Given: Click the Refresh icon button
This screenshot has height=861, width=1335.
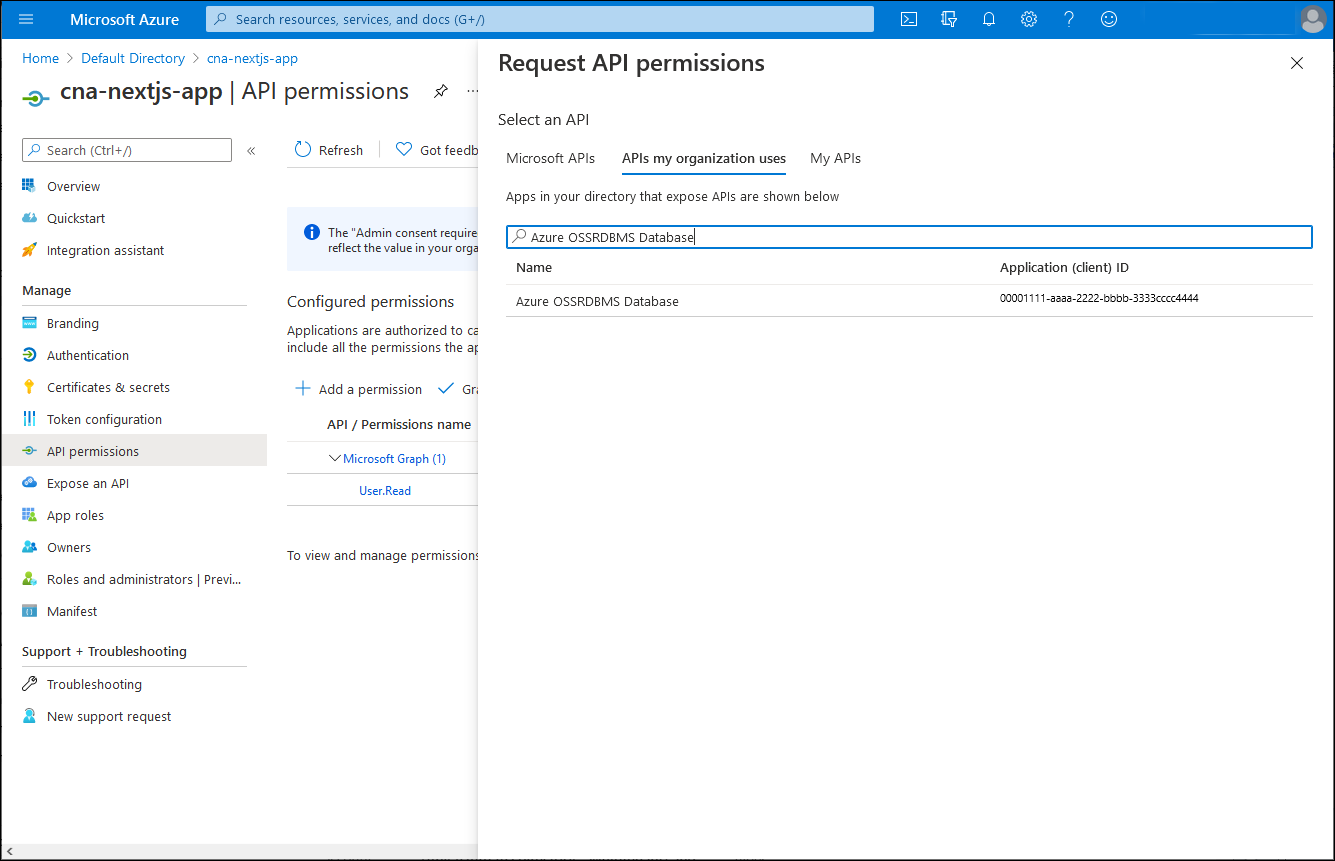Looking at the screenshot, I should [303, 150].
